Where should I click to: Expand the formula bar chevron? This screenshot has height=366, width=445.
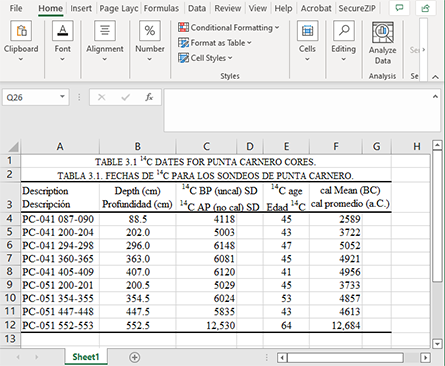[x=435, y=96]
